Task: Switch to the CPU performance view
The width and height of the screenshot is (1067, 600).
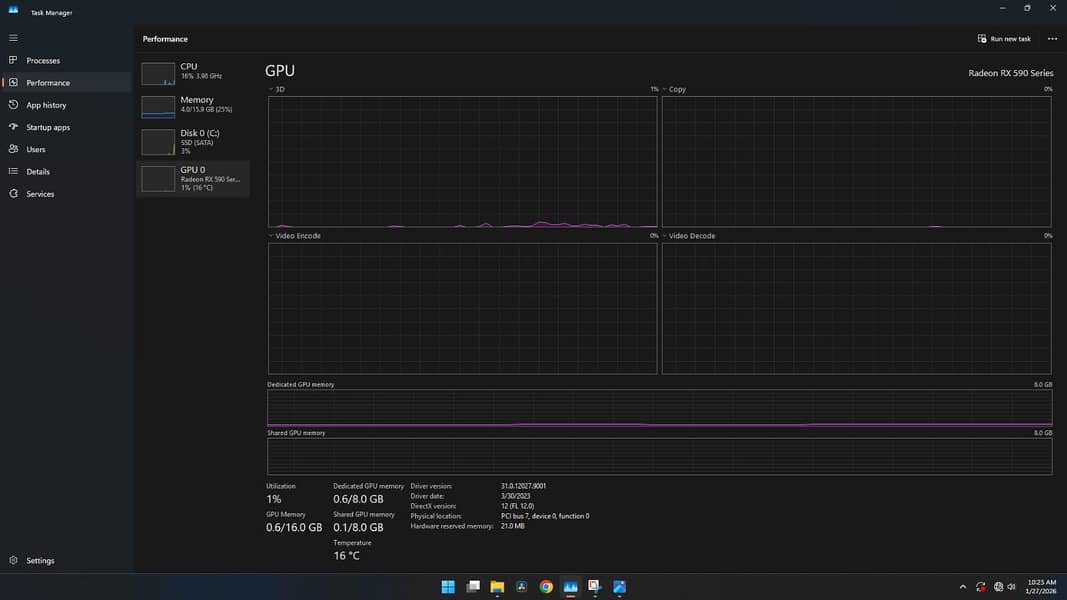Action: click(193, 70)
